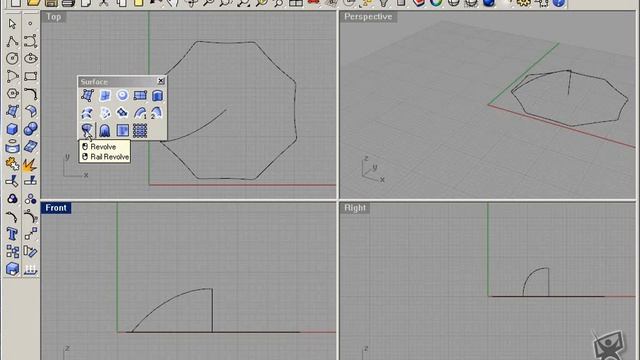Click the Sweep 1 Rail icon
The width and height of the screenshot is (640, 360).
coord(140,113)
